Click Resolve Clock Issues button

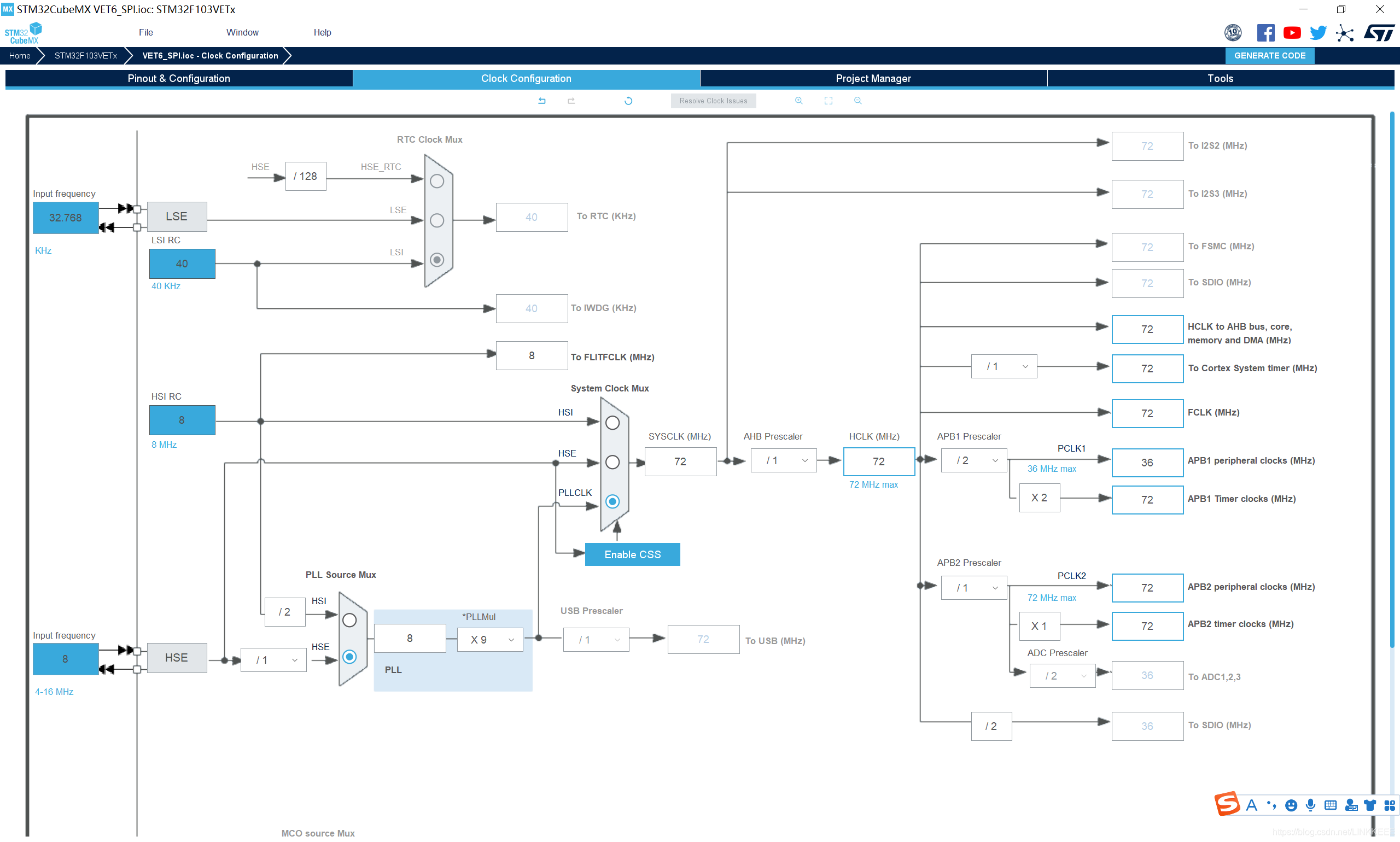coord(713,101)
